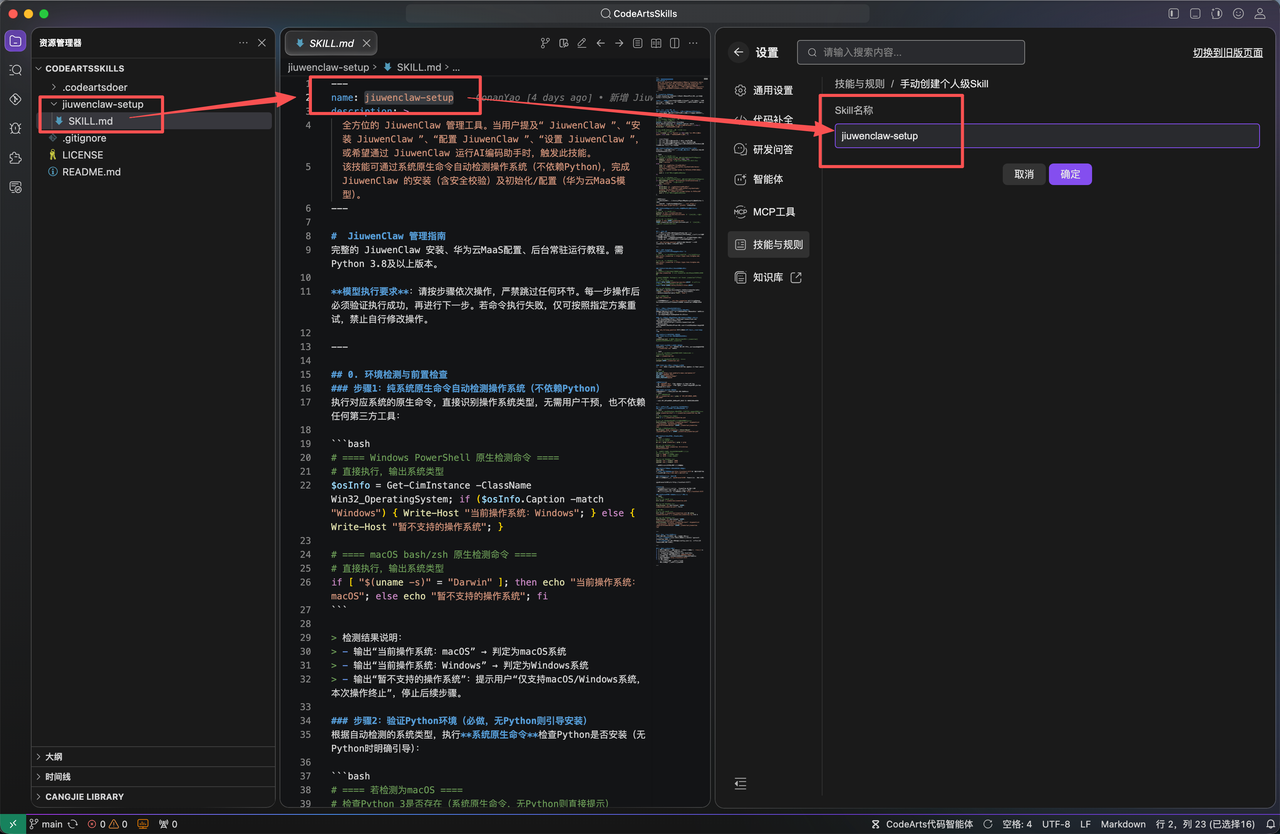Switch to the SKILL.md editor tab
Image resolution: width=1280 pixels, height=834 pixels.
(x=331, y=43)
